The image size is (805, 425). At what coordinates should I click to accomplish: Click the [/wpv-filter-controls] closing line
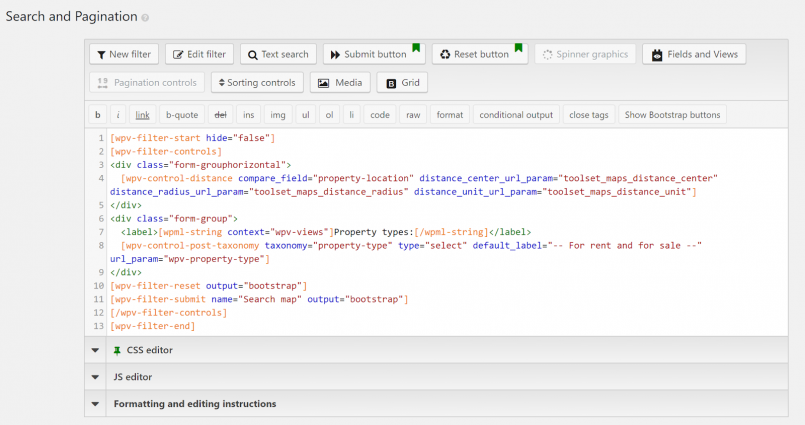tap(168, 313)
